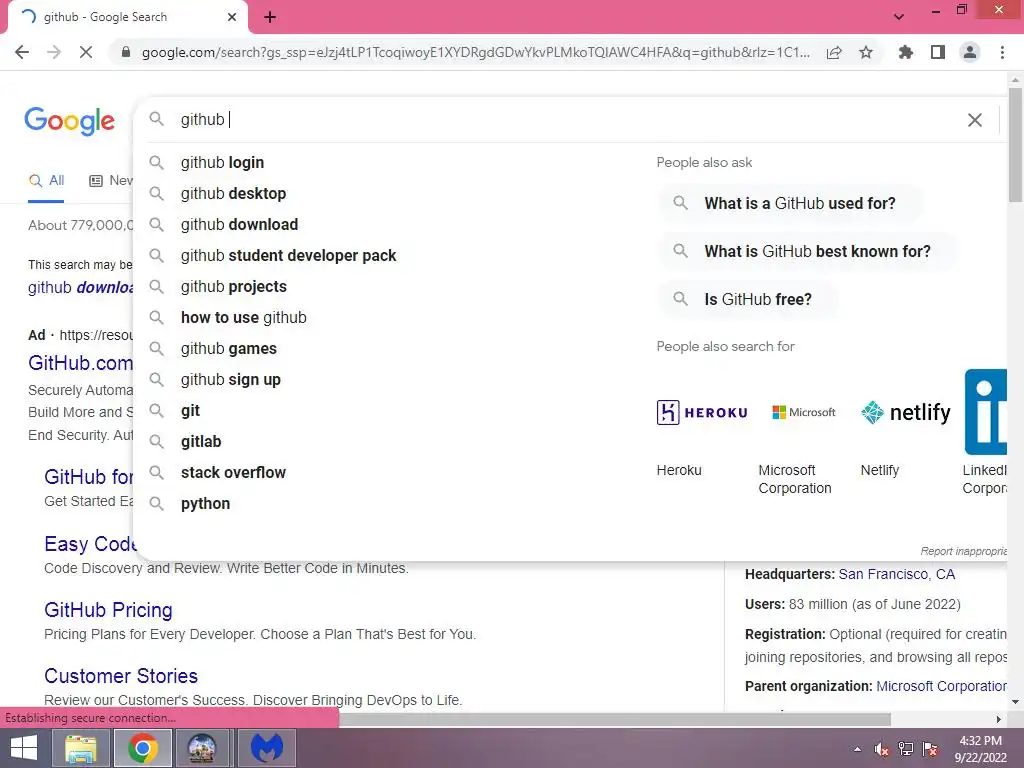The width and height of the screenshot is (1024, 768).
Task: Click the URL address bar
Action: pyautogui.click(x=475, y=52)
